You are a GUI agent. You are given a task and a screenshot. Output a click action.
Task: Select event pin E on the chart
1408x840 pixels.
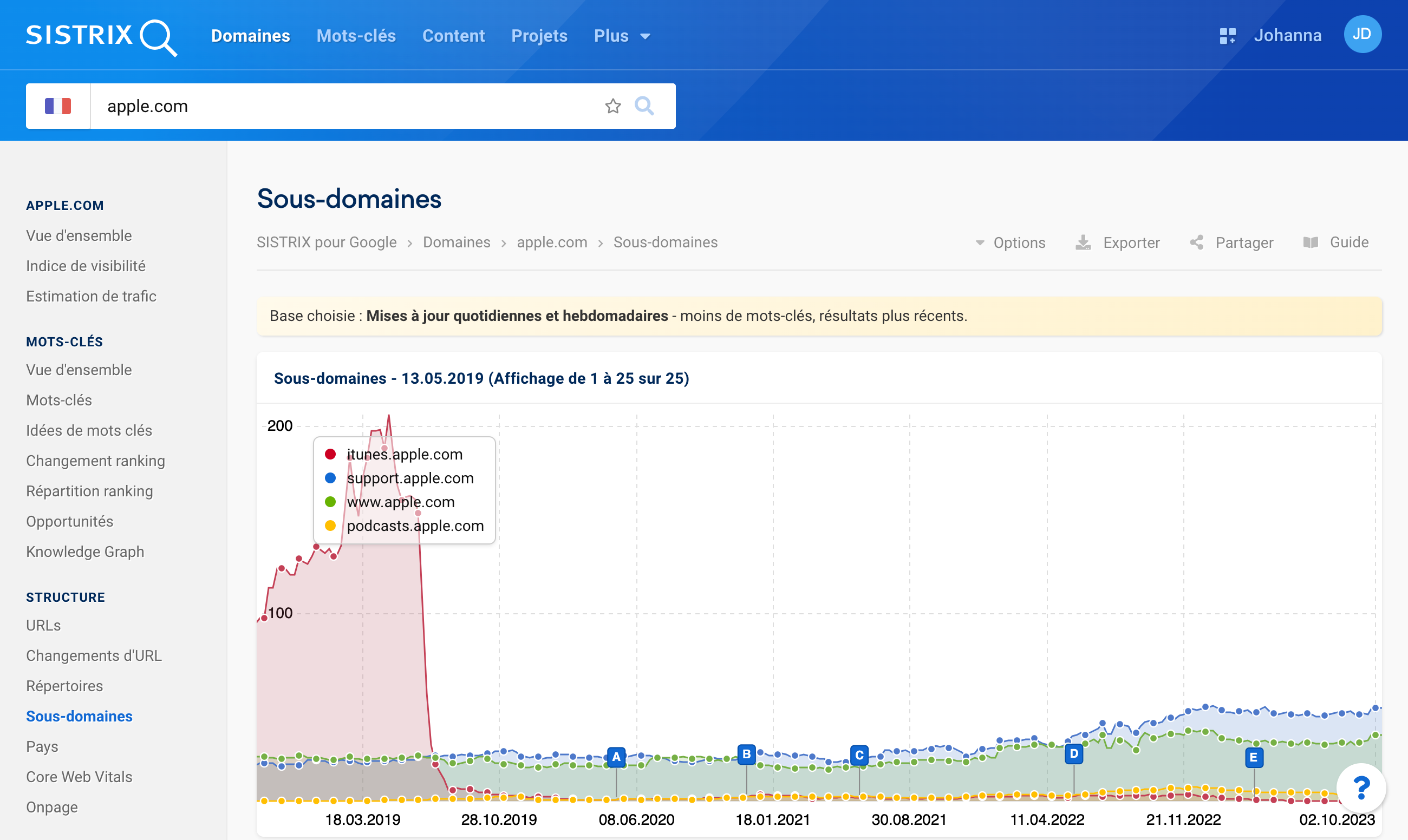(x=1253, y=757)
